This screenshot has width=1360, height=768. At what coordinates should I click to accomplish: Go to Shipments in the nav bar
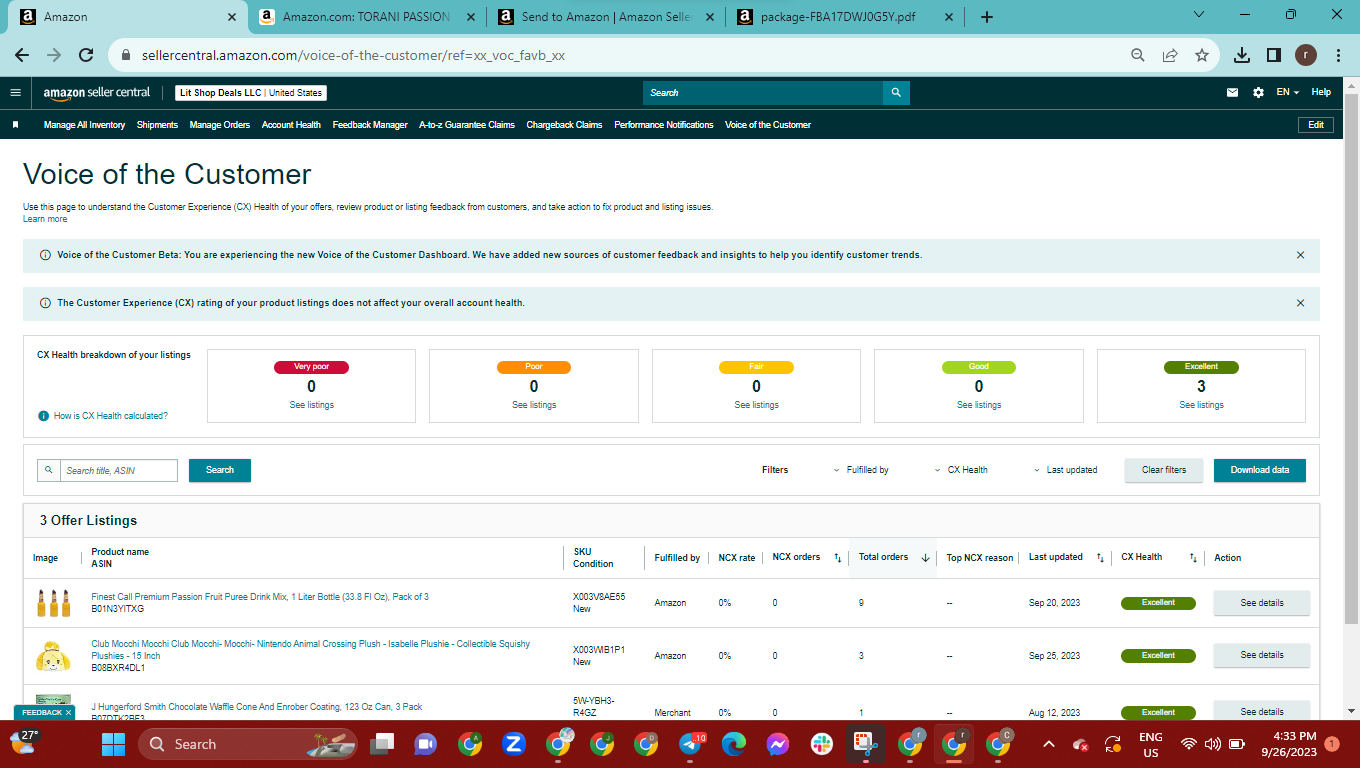click(x=157, y=125)
